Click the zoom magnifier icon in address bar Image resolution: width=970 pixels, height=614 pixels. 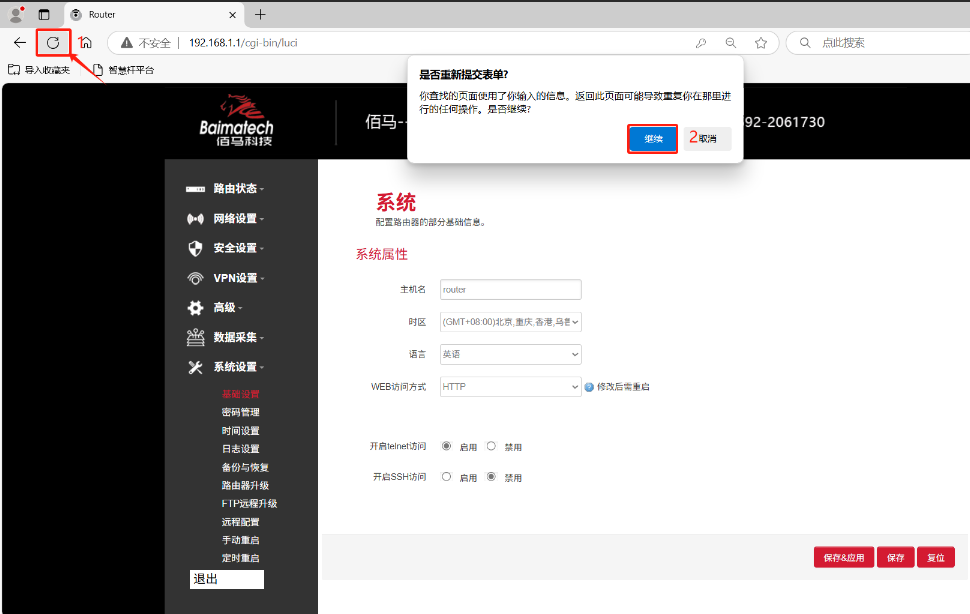(x=731, y=43)
